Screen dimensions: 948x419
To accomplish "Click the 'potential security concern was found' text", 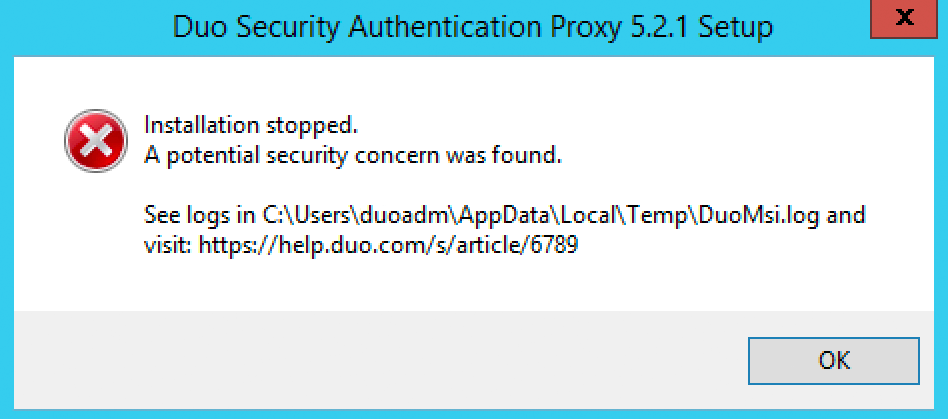I will coord(362,156).
